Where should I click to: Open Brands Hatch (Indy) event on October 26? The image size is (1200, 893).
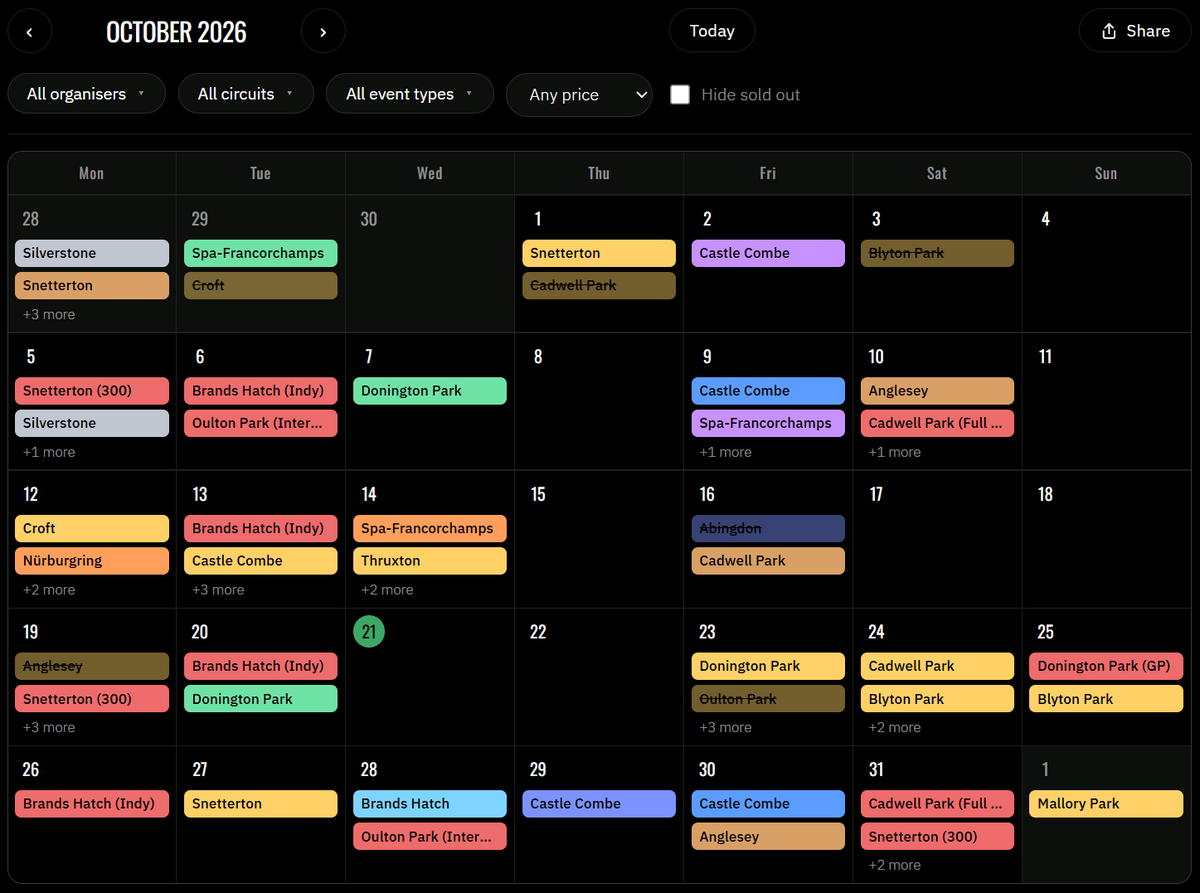(92, 804)
